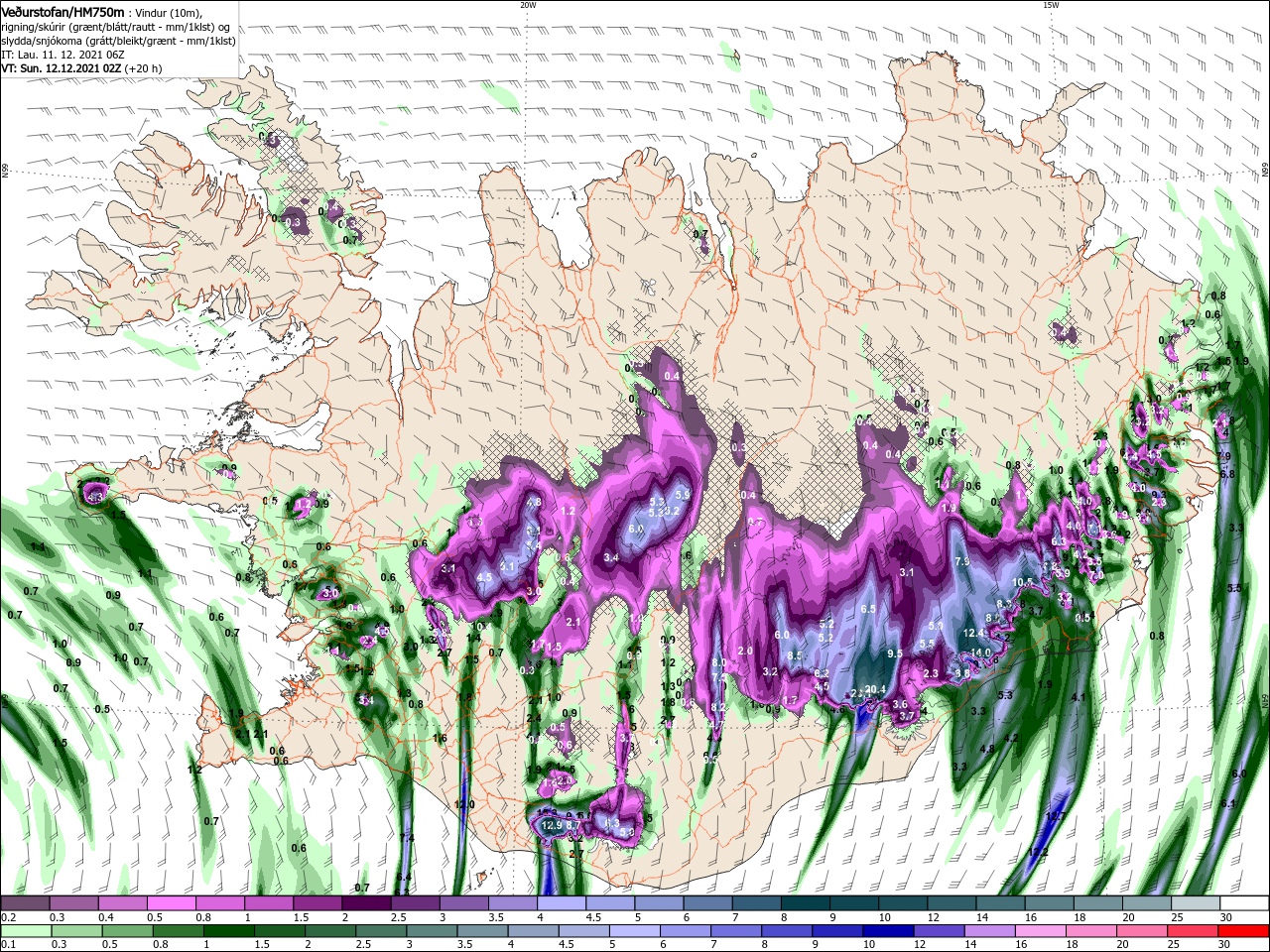Image resolution: width=1270 pixels, height=952 pixels.
Task: Click the "6.8" value near east coast
Action: click(1226, 474)
